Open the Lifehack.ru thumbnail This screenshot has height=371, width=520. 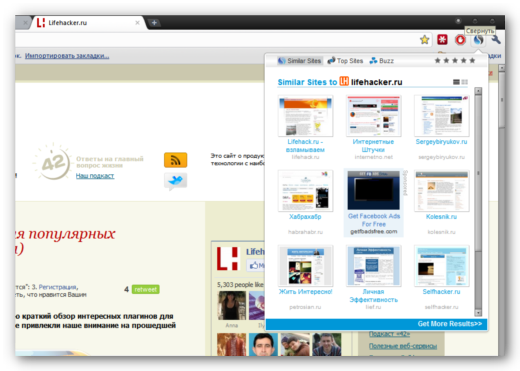305,116
